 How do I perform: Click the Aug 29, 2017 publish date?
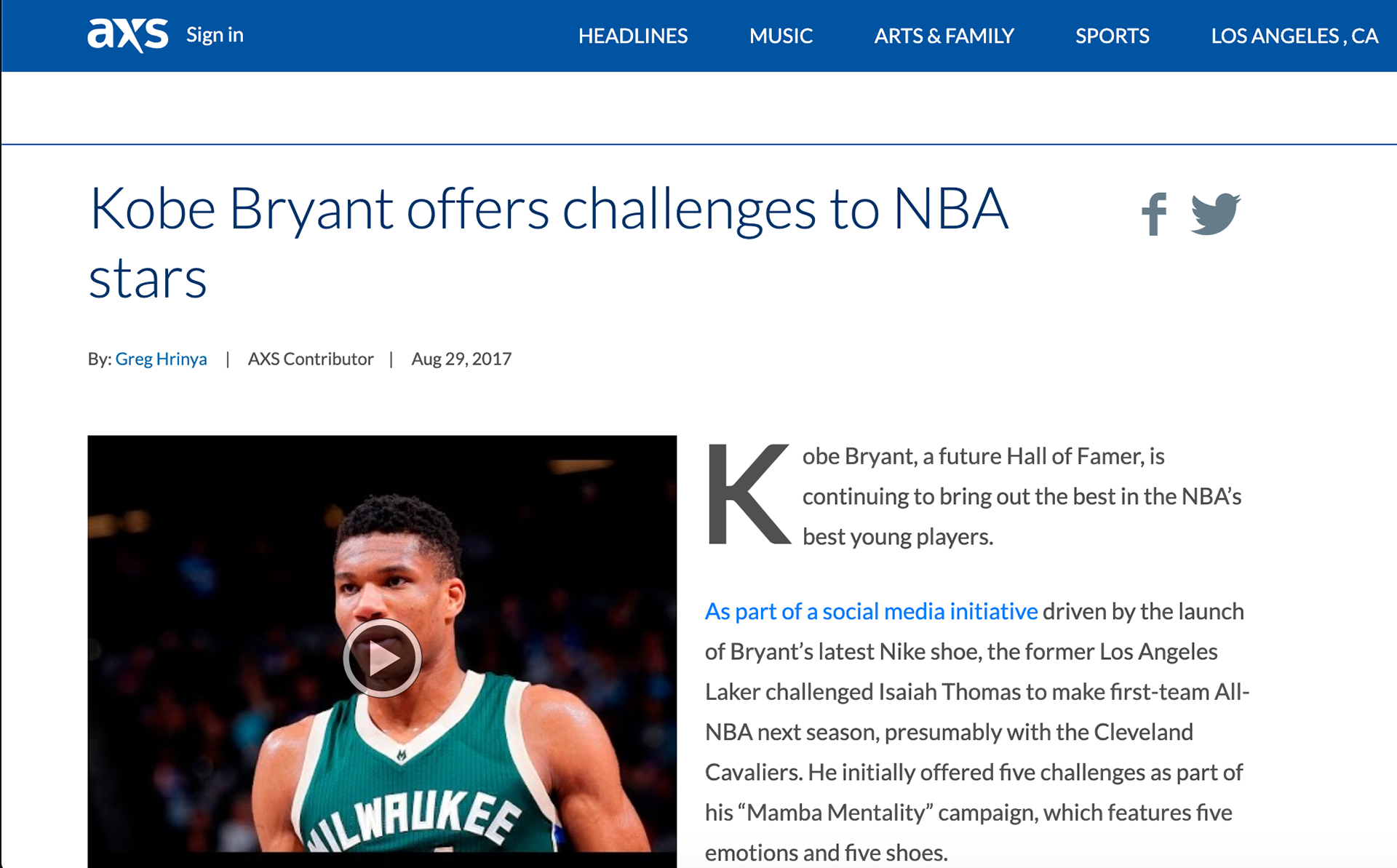(461, 359)
